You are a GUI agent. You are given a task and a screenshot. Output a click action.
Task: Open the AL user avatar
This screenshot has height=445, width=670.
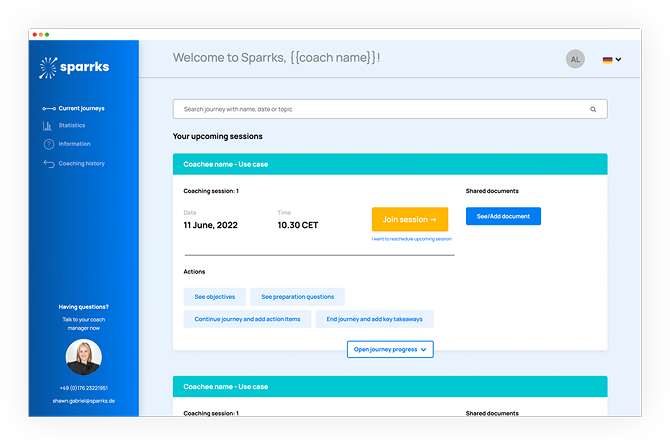[x=574, y=59]
